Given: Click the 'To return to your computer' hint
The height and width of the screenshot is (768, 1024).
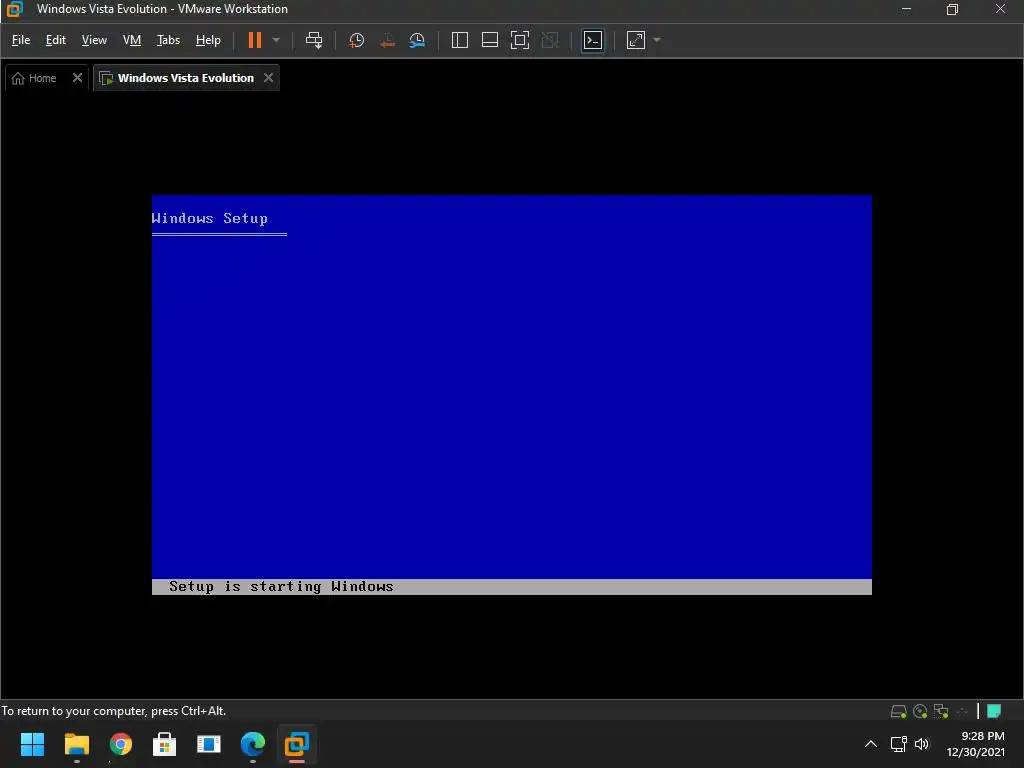Looking at the screenshot, I should pyautogui.click(x=114, y=711).
